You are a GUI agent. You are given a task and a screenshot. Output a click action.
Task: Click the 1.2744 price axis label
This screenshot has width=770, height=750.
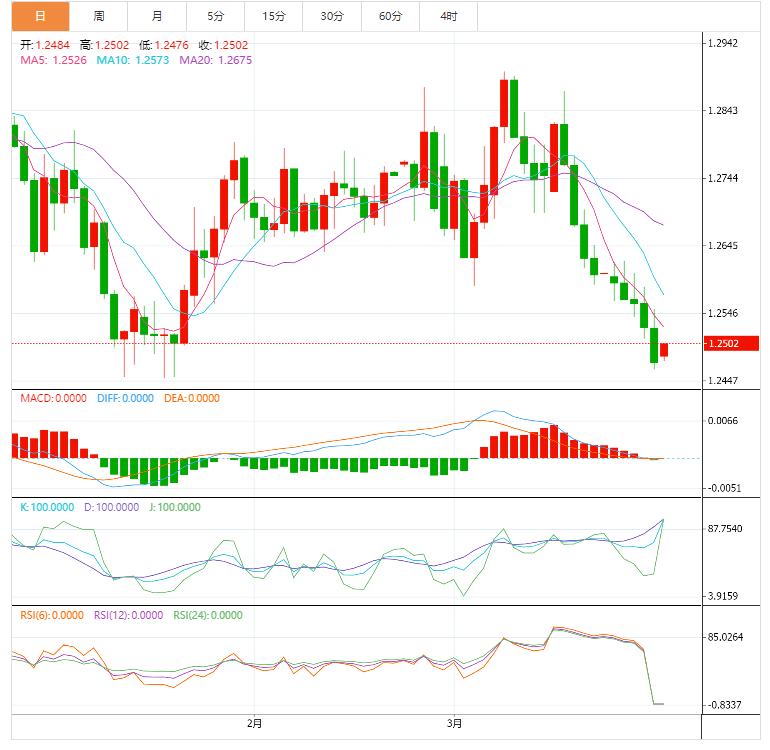722,178
